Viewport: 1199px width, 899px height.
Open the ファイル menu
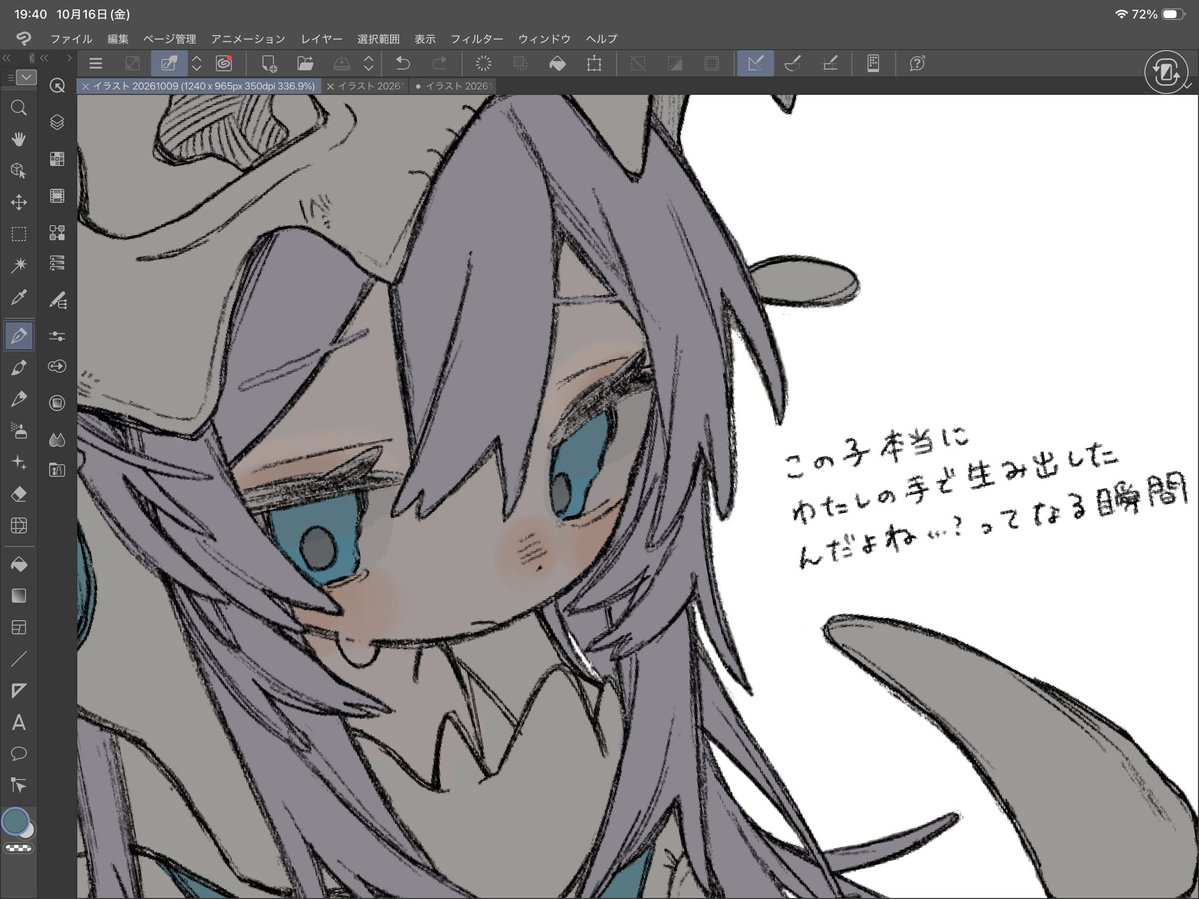[71, 38]
